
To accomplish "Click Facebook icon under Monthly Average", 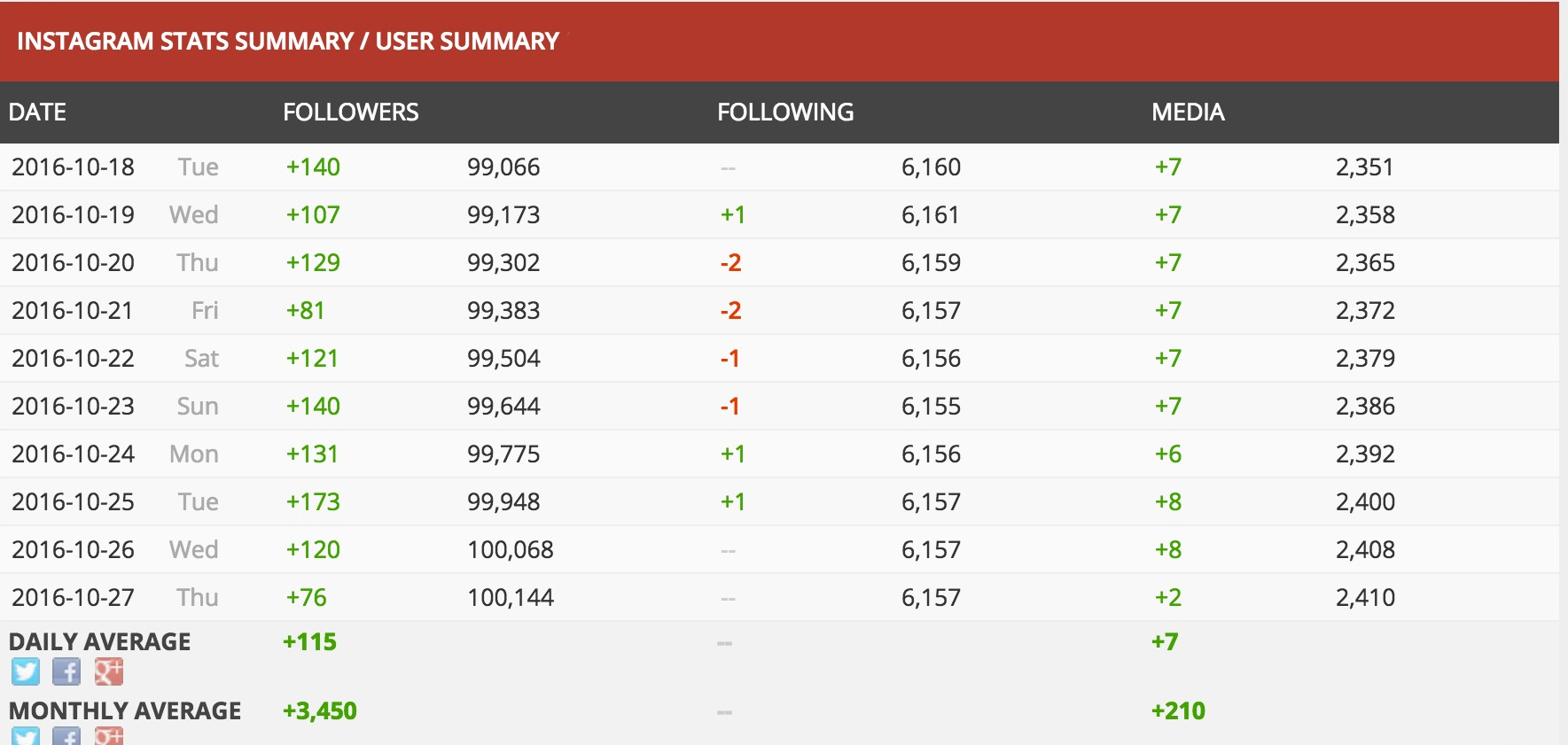I will pos(66,736).
